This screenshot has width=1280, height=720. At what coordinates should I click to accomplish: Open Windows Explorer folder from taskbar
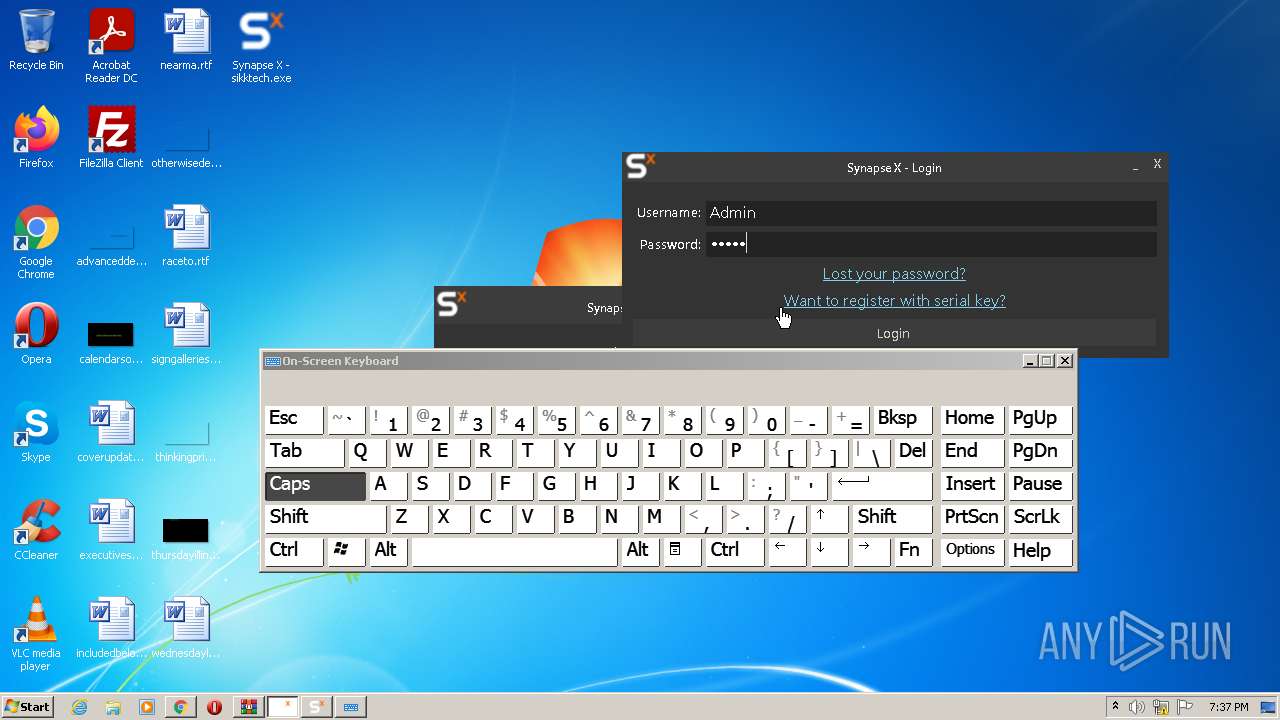(113, 707)
